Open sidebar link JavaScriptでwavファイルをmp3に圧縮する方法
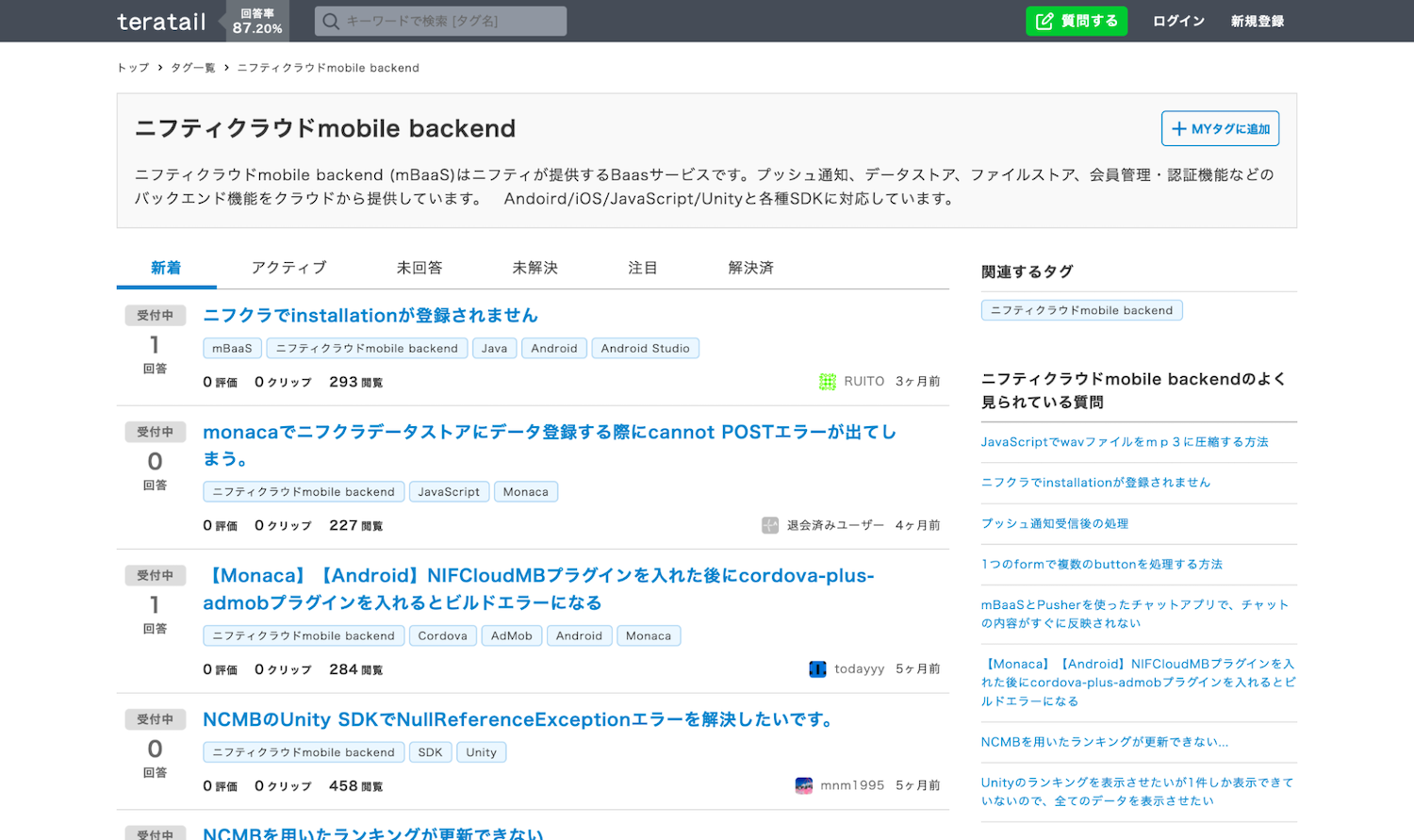The image size is (1414, 840). point(1125,442)
